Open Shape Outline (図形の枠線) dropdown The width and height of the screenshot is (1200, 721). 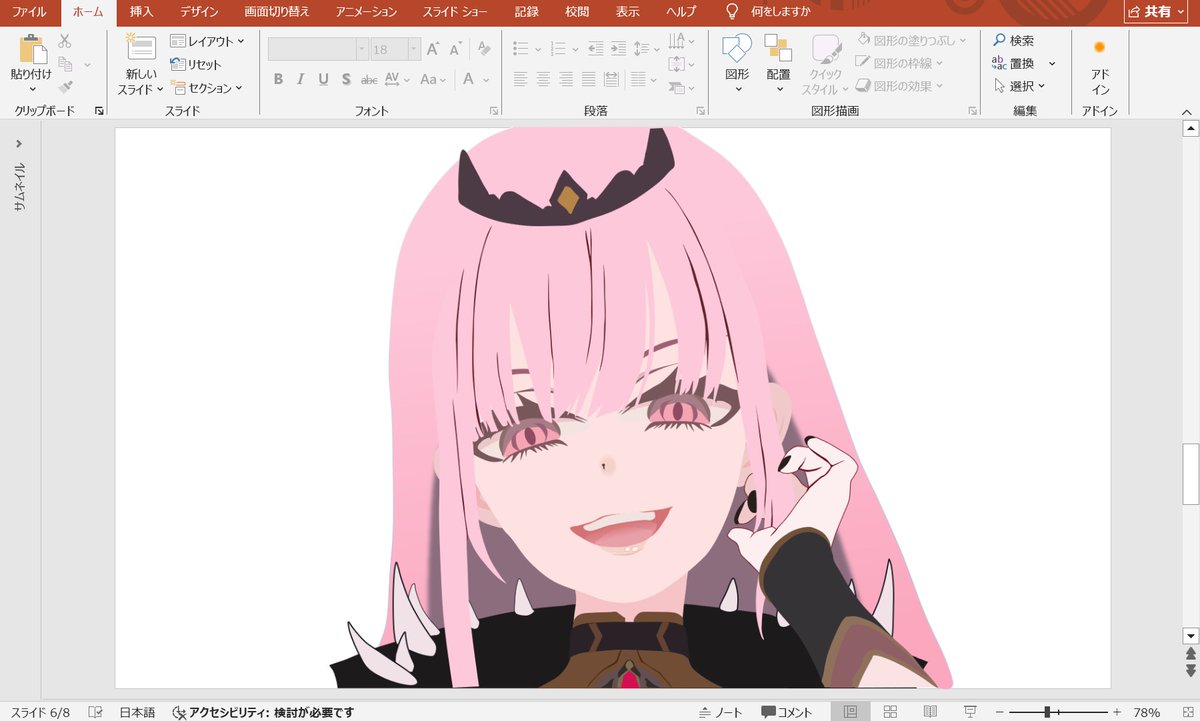tap(900, 64)
